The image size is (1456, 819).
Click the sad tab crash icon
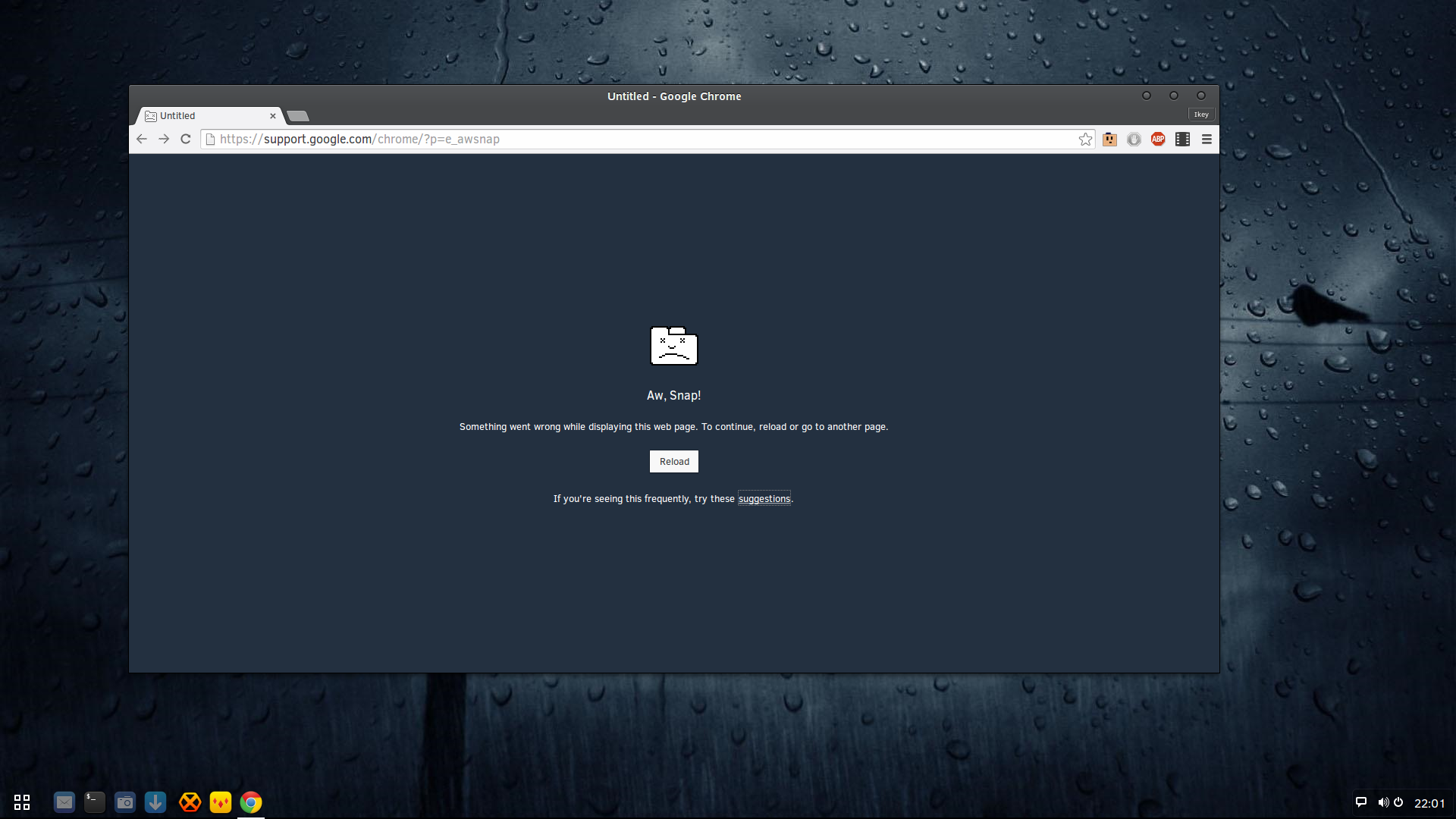tap(674, 346)
